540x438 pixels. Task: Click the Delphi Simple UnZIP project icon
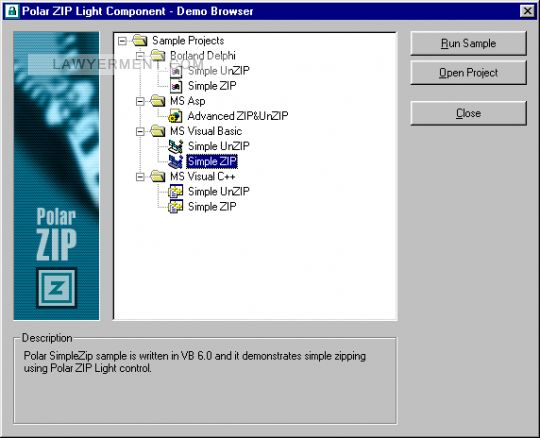[176, 71]
